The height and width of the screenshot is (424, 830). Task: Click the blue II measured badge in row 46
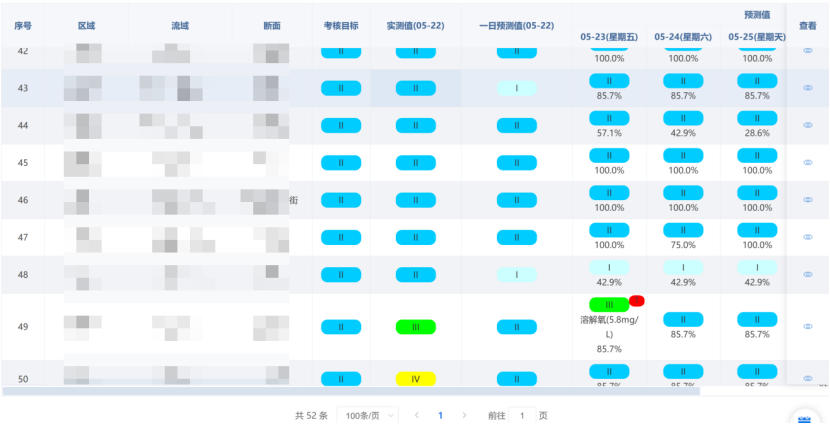tap(416, 200)
